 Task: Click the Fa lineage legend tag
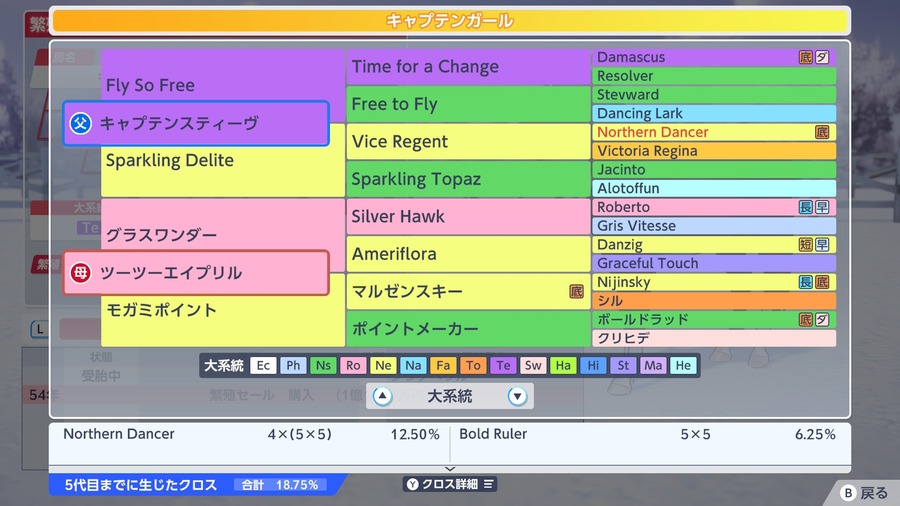click(x=443, y=365)
